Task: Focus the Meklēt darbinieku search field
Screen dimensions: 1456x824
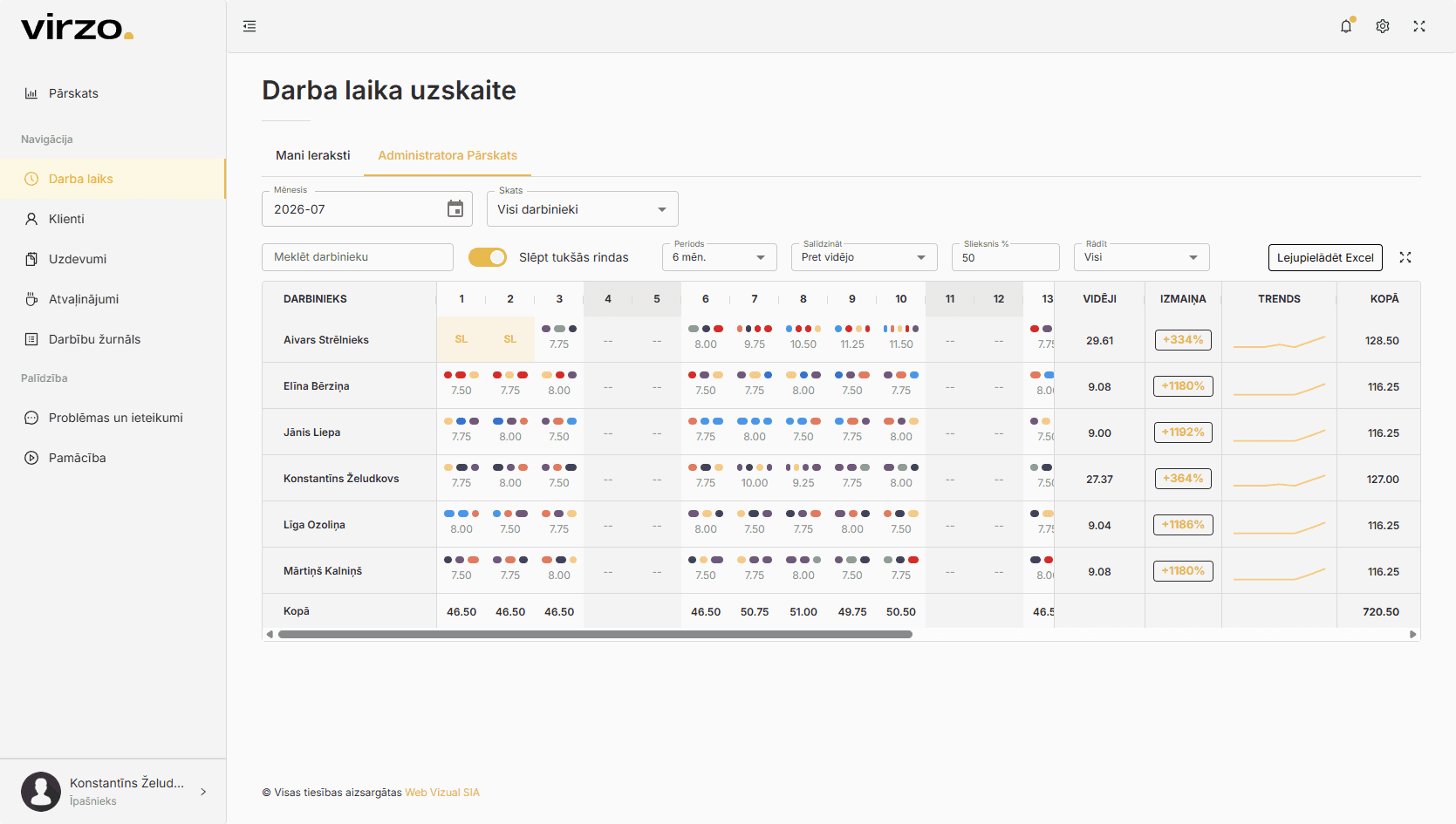Action: click(358, 257)
